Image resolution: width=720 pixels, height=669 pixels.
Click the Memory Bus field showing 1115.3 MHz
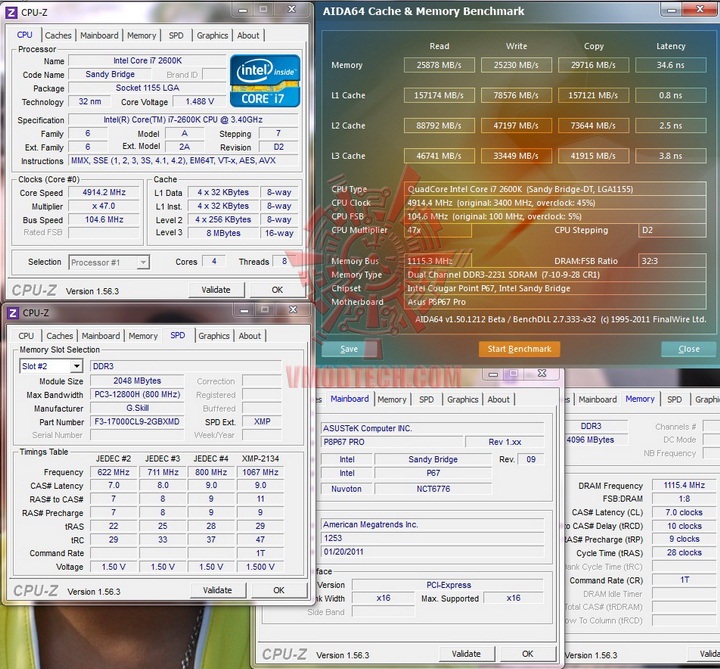coord(438,261)
